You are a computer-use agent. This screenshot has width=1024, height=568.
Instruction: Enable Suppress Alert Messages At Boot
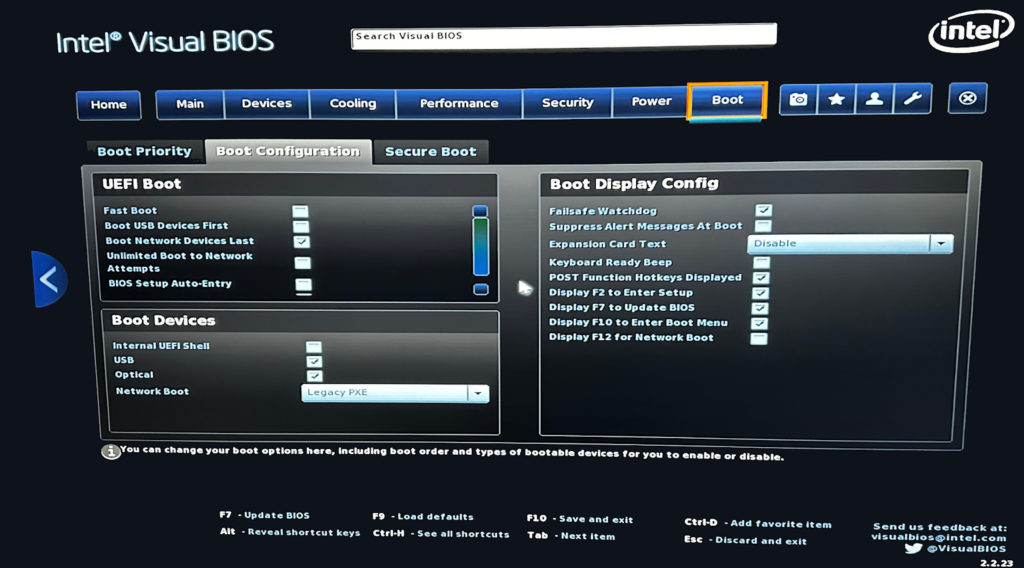[x=763, y=226]
